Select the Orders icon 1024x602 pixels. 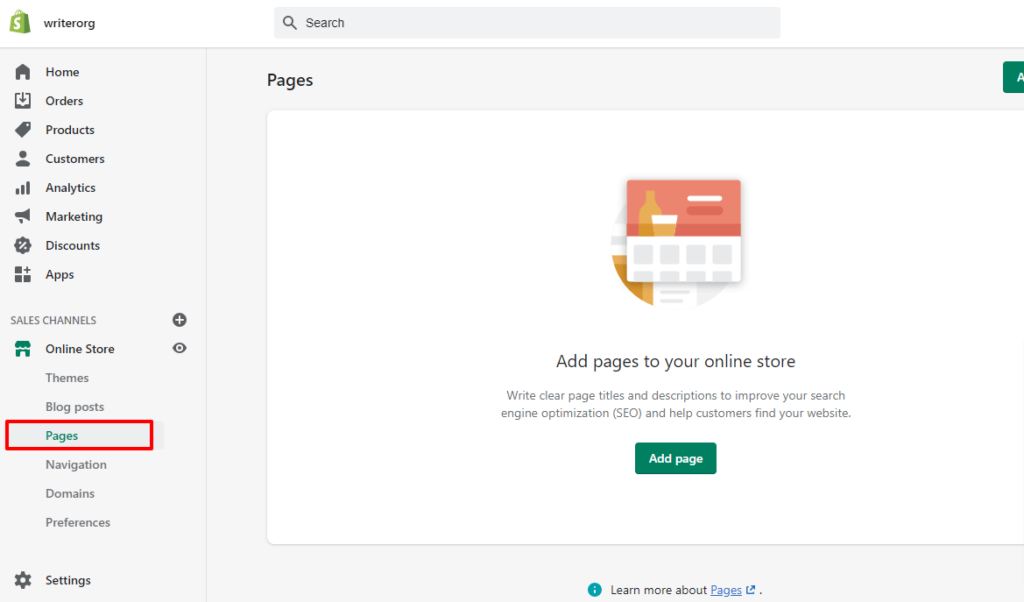pyautogui.click(x=23, y=100)
